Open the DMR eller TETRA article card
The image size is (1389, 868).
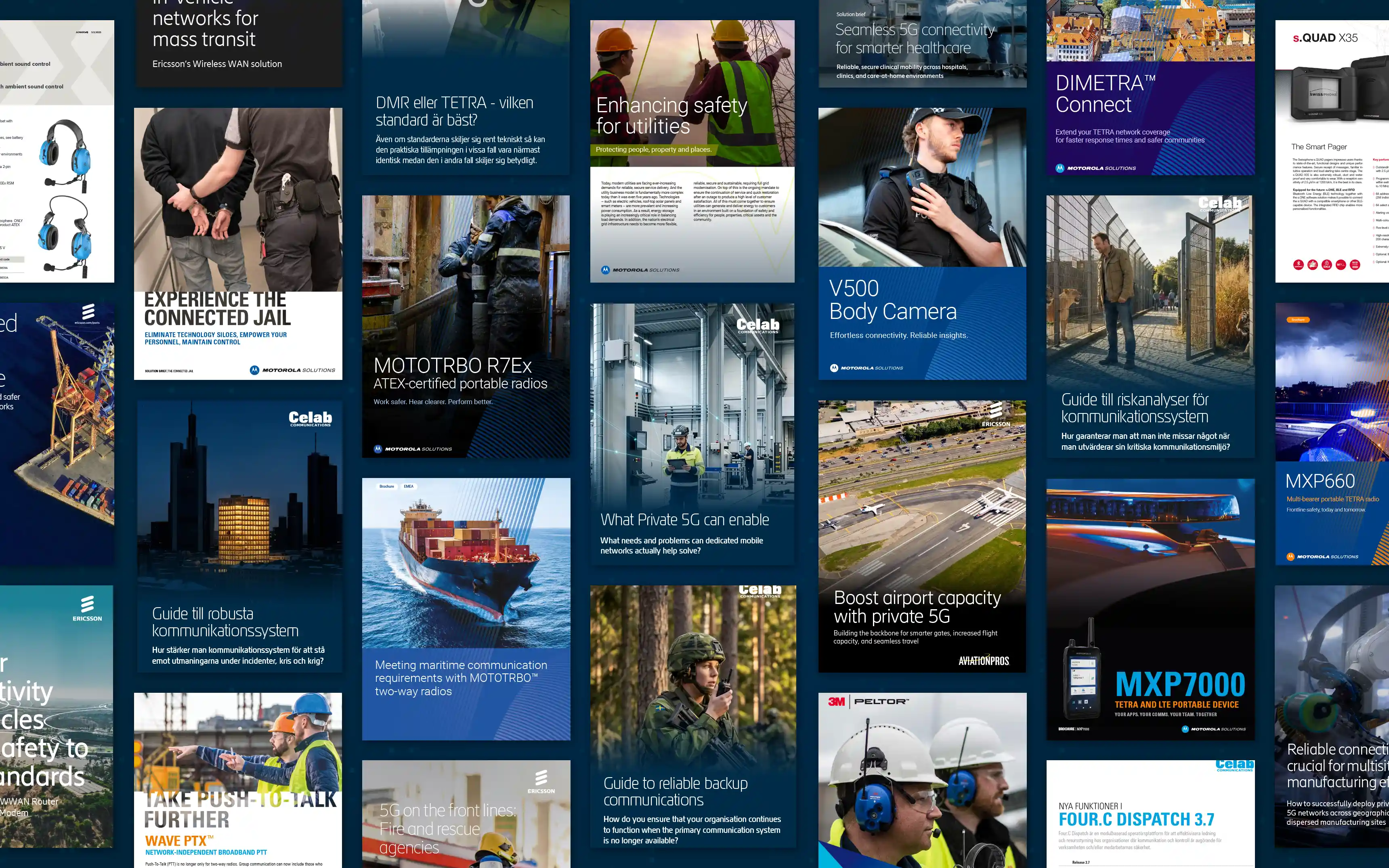tap(466, 87)
